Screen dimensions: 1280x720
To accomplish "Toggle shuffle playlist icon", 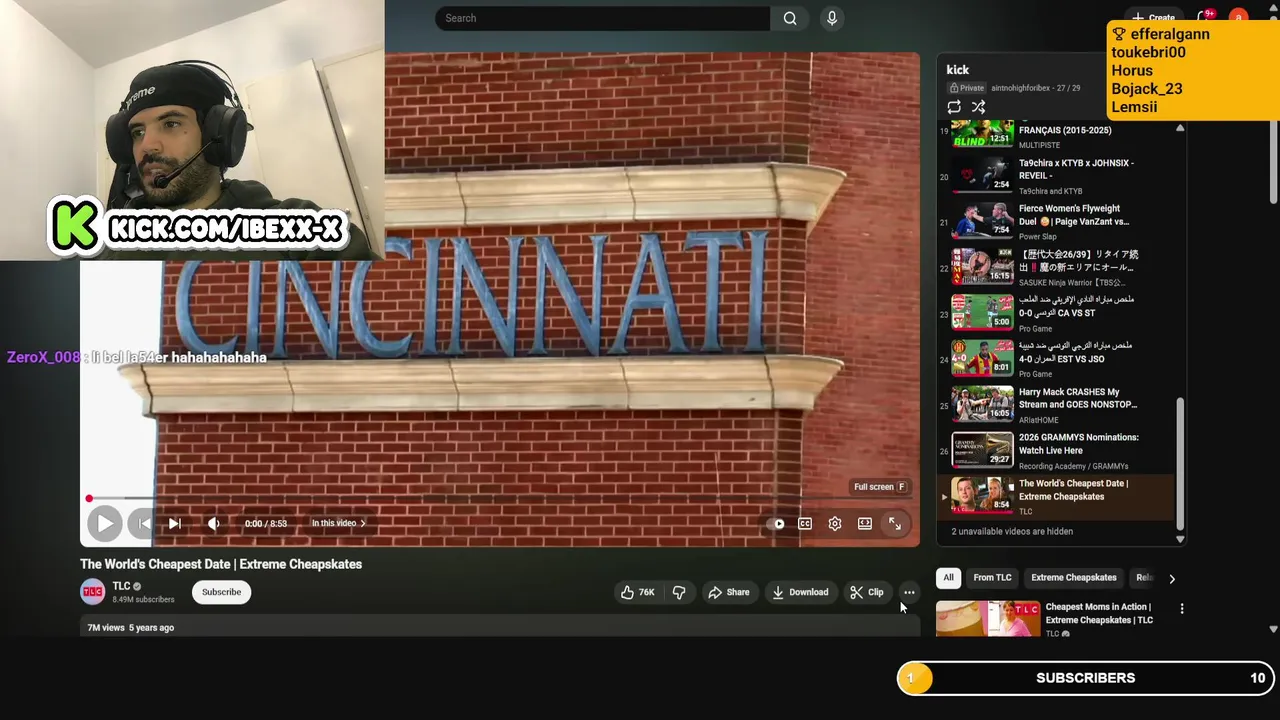I will click(978, 107).
